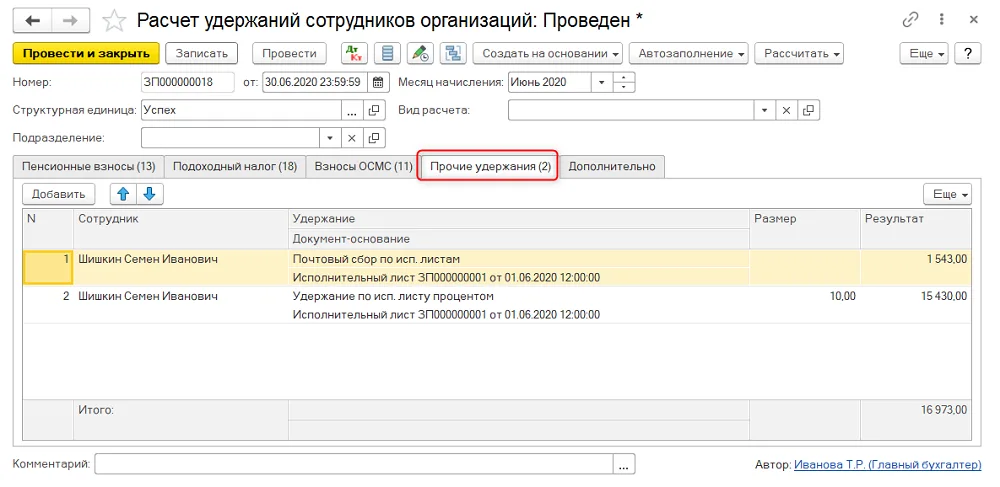Click the Результат column header
The height and width of the screenshot is (487, 1000).
(x=916, y=228)
